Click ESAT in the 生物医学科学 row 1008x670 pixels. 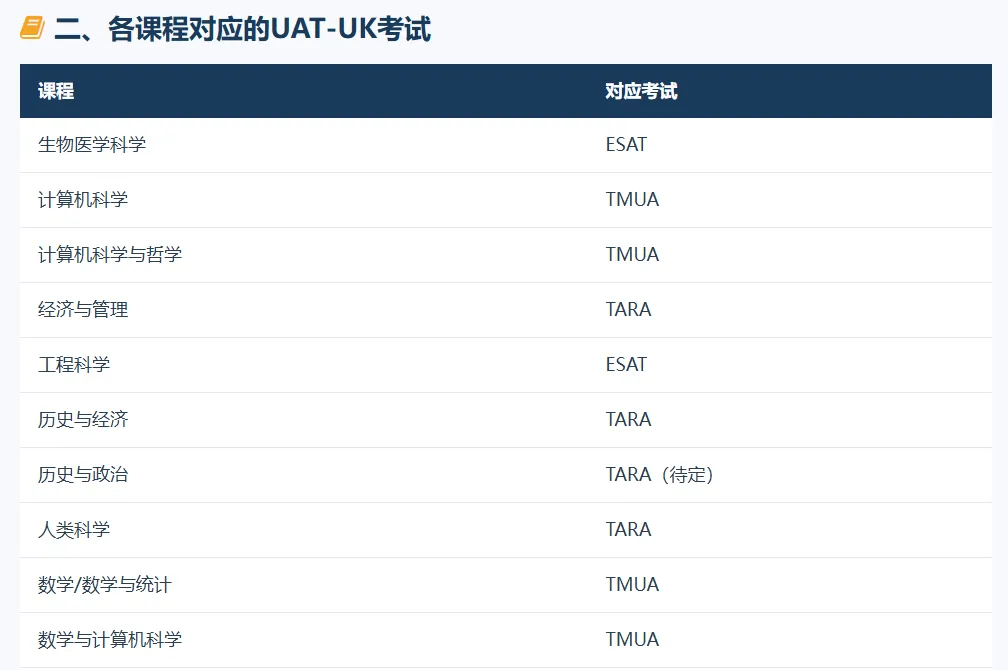626,145
